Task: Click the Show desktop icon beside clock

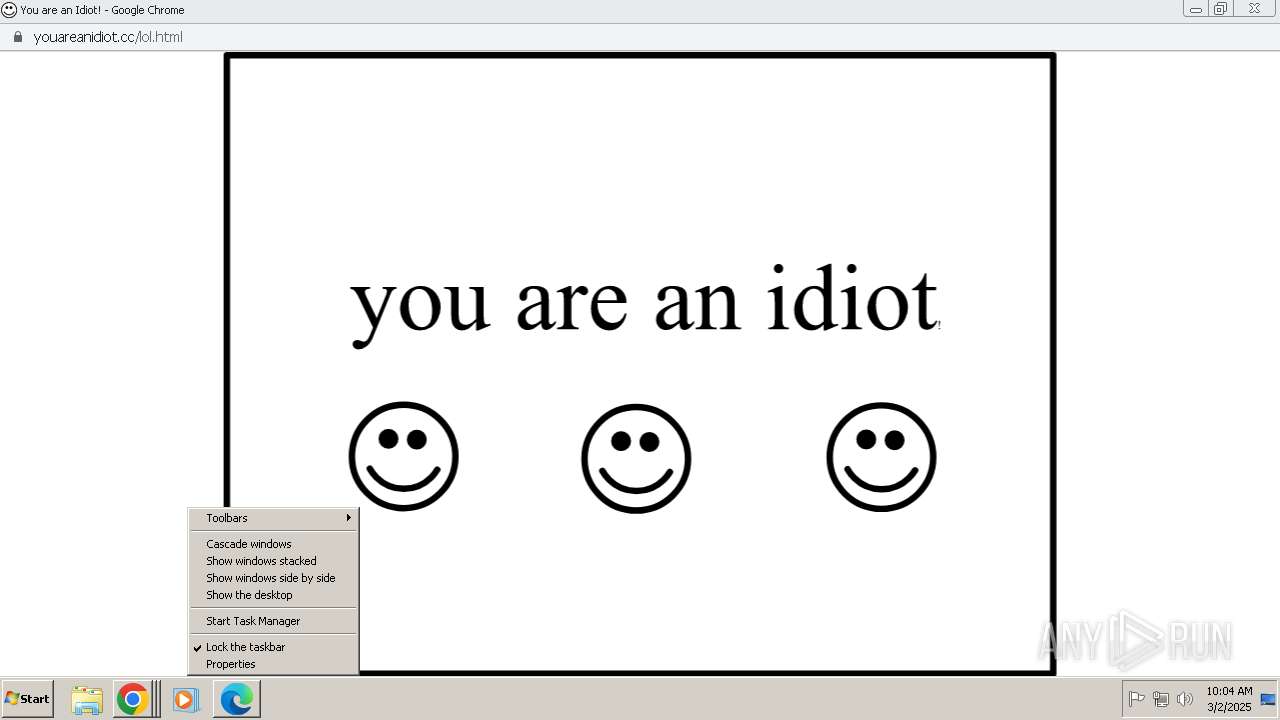Action: pos(1268,699)
